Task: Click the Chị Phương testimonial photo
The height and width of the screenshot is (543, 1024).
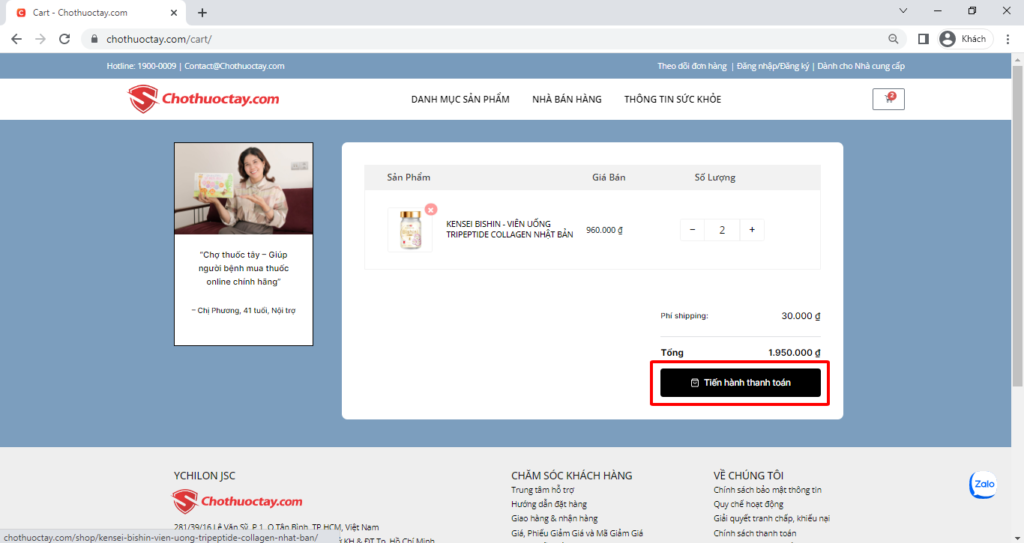Action: tap(244, 189)
